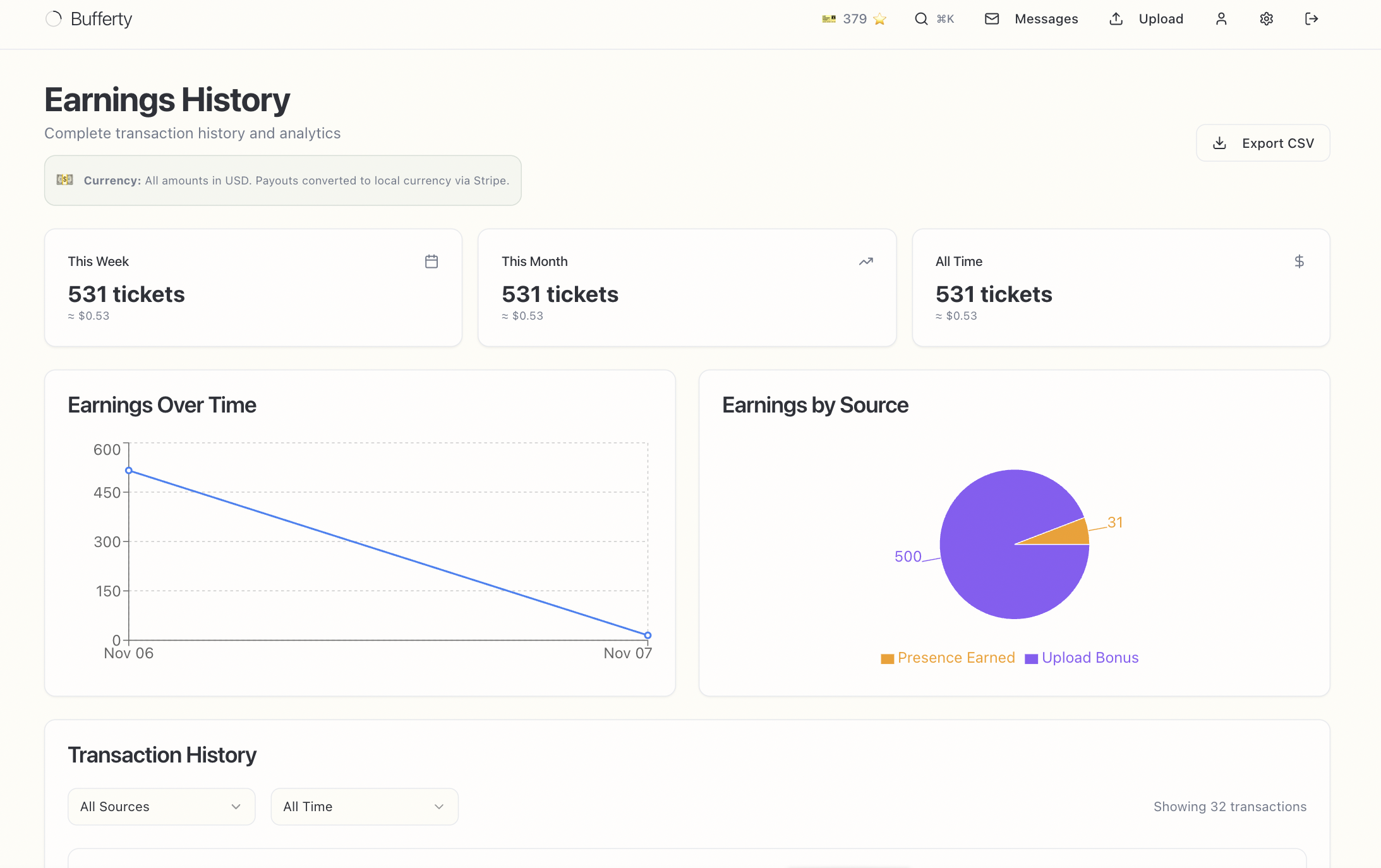Click the Upload link in the header

(1161, 18)
